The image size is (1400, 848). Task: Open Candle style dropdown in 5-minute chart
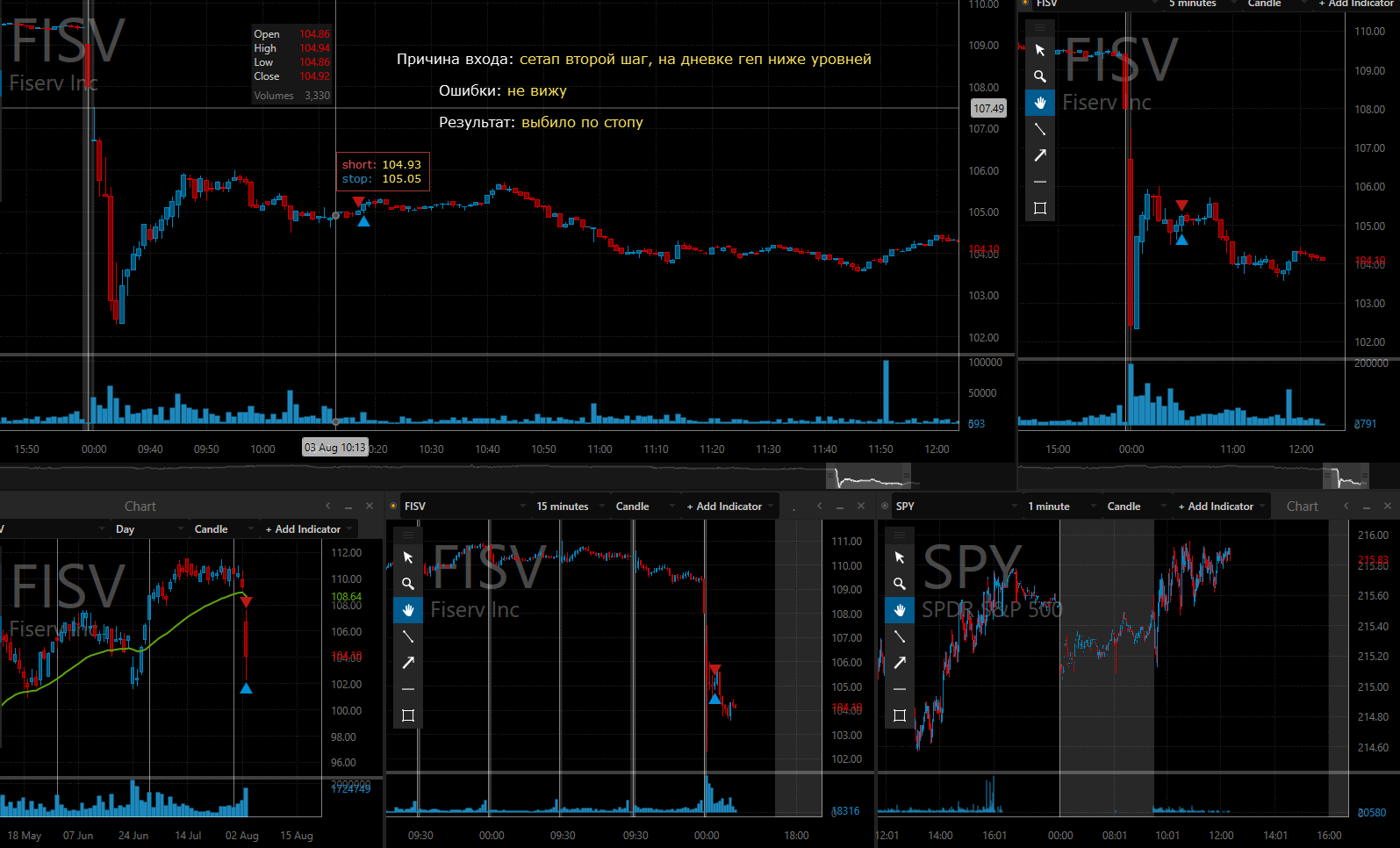pos(1276,4)
